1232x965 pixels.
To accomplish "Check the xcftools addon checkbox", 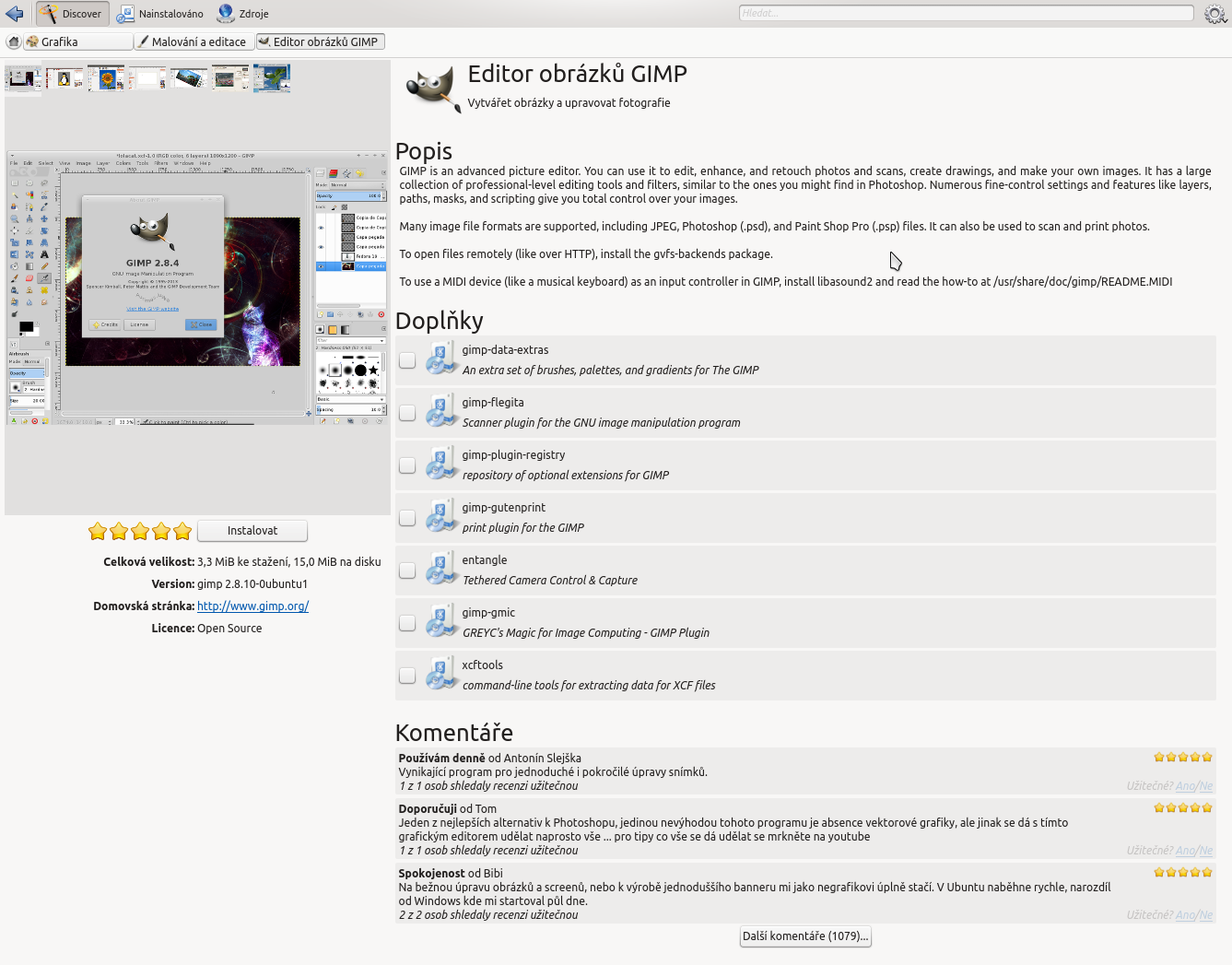I will point(407,676).
